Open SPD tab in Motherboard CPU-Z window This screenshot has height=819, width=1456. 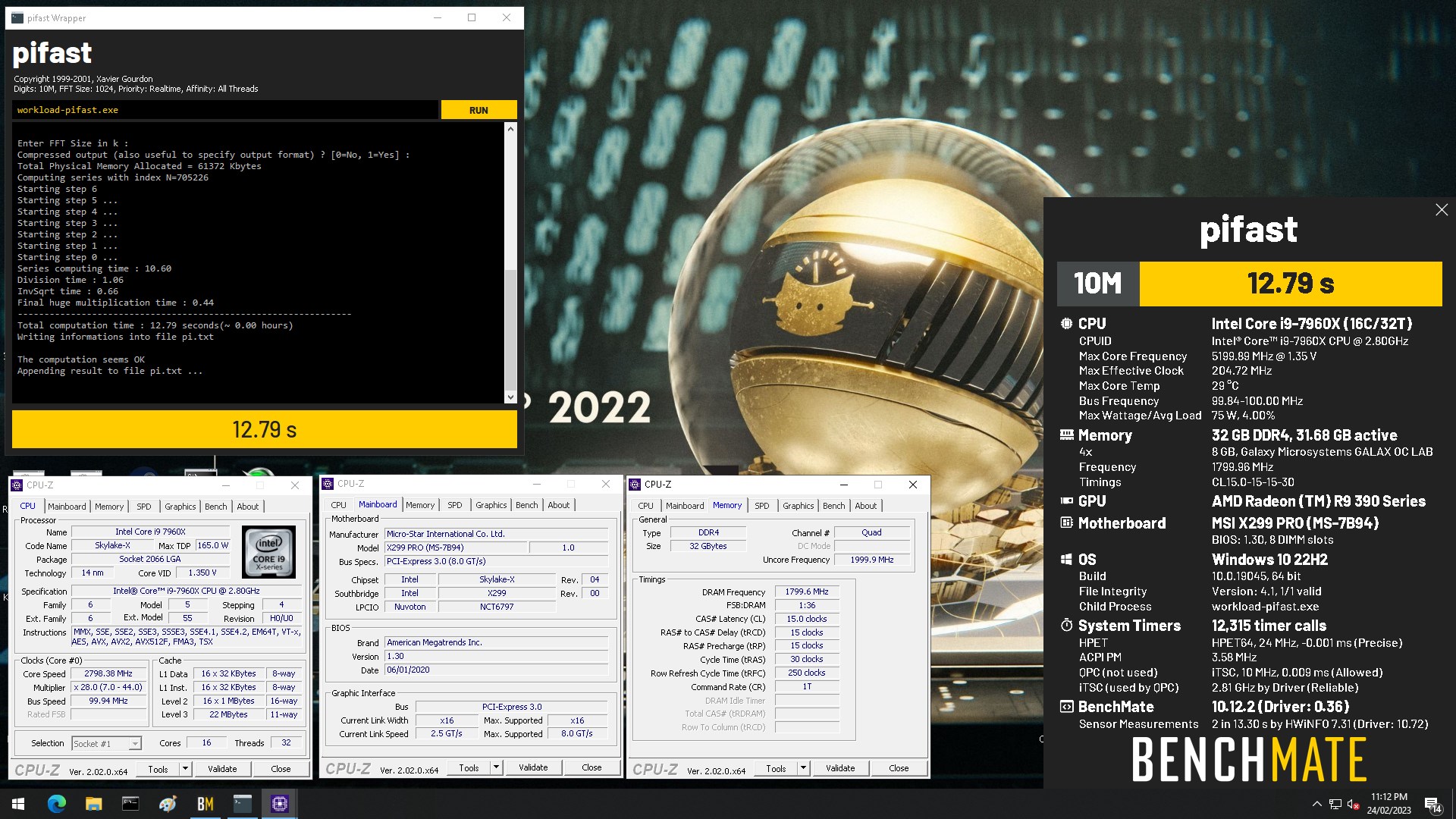pyautogui.click(x=454, y=505)
